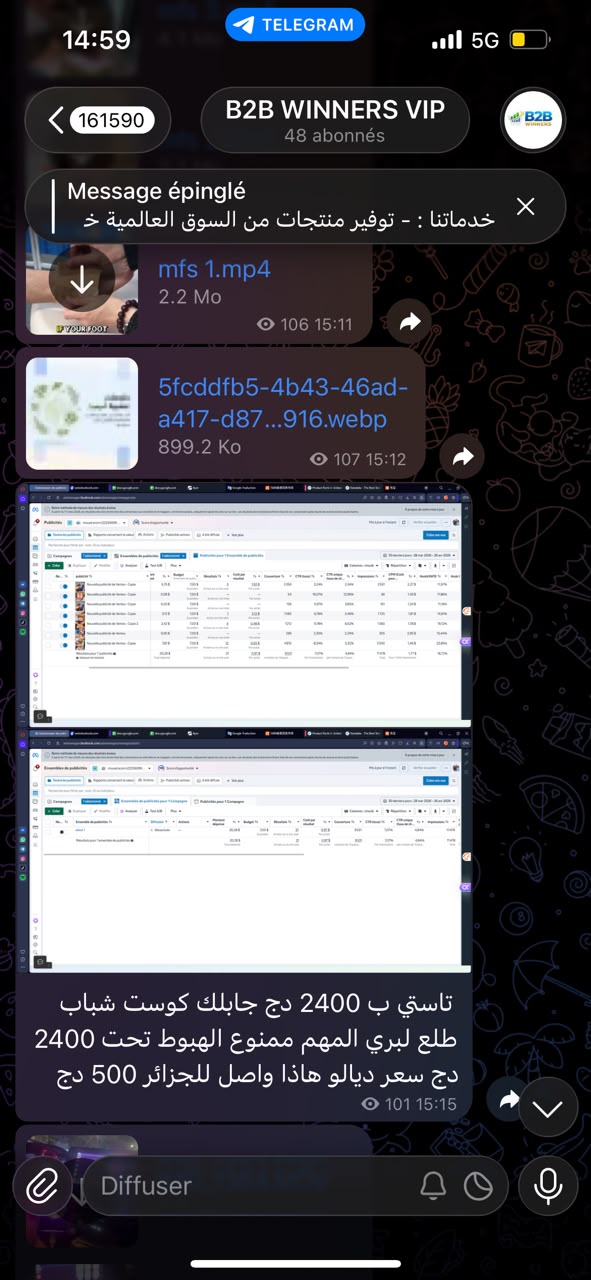Tap the '107 15:12' views and time stamp
The image size is (591, 1280).
coord(358,459)
